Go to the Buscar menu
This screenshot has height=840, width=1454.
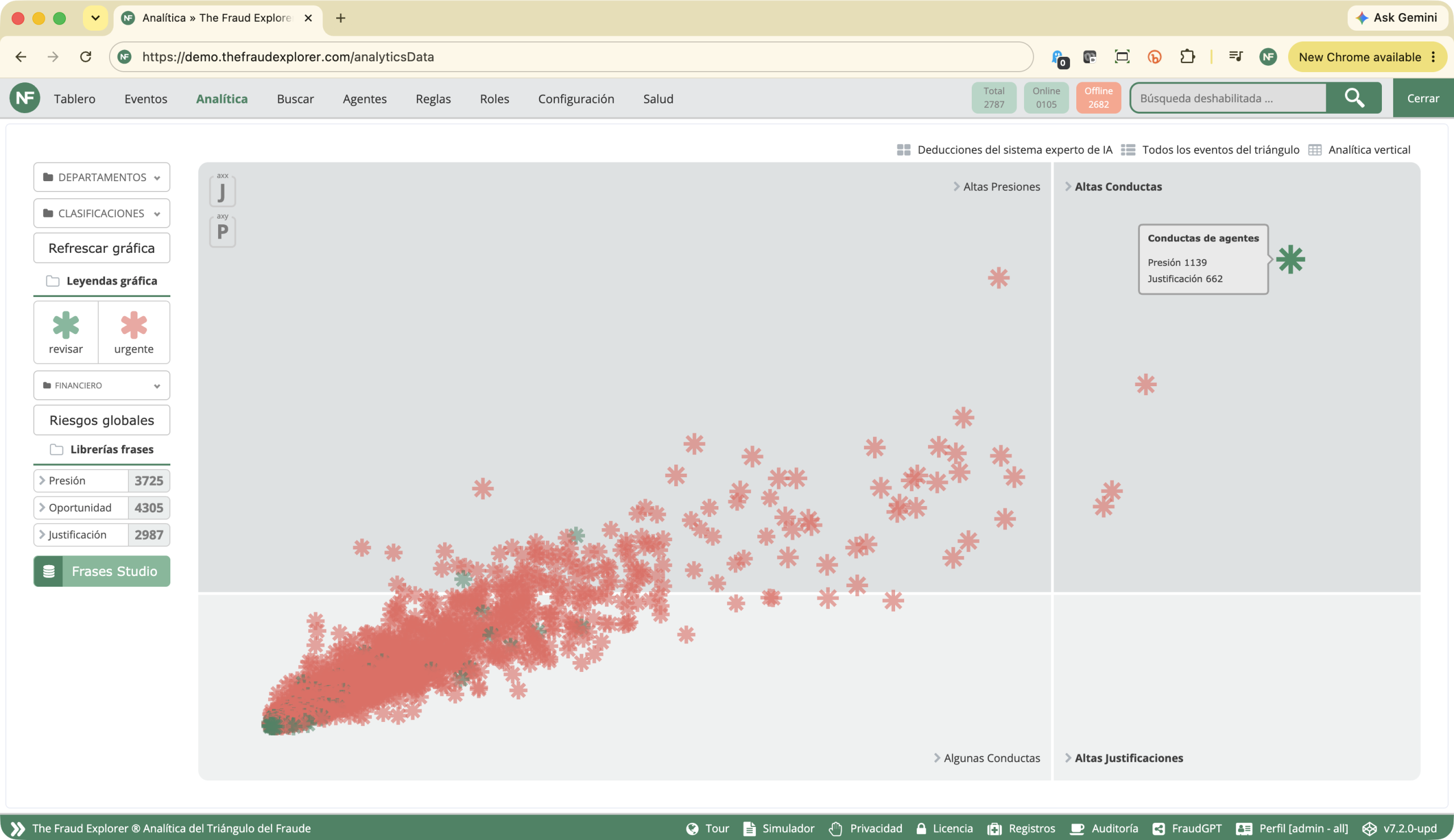[295, 99]
